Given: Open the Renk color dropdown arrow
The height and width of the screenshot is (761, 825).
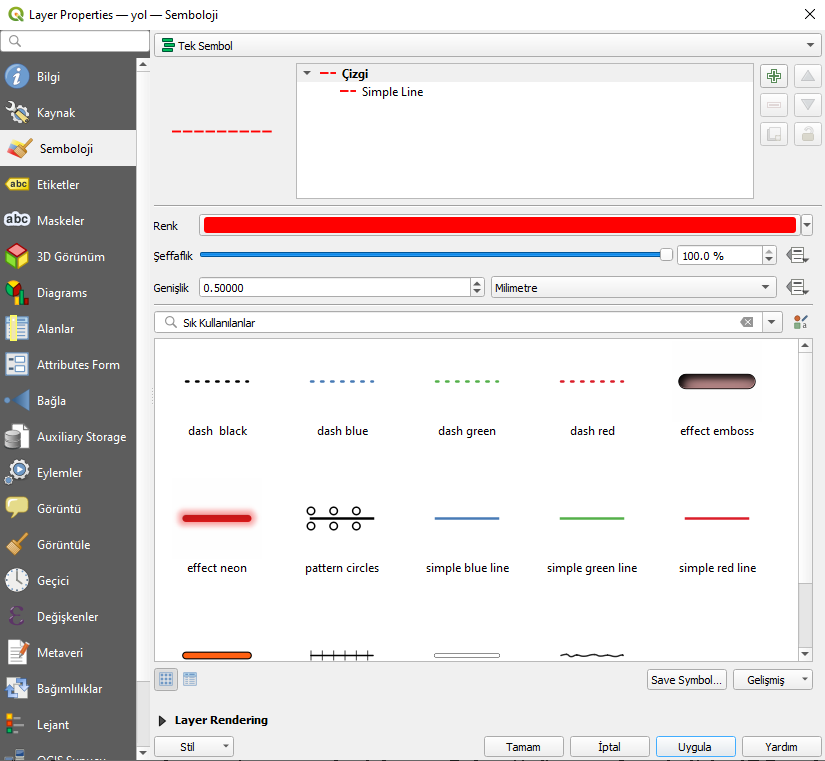Looking at the screenshot, I should coord(807,226).
